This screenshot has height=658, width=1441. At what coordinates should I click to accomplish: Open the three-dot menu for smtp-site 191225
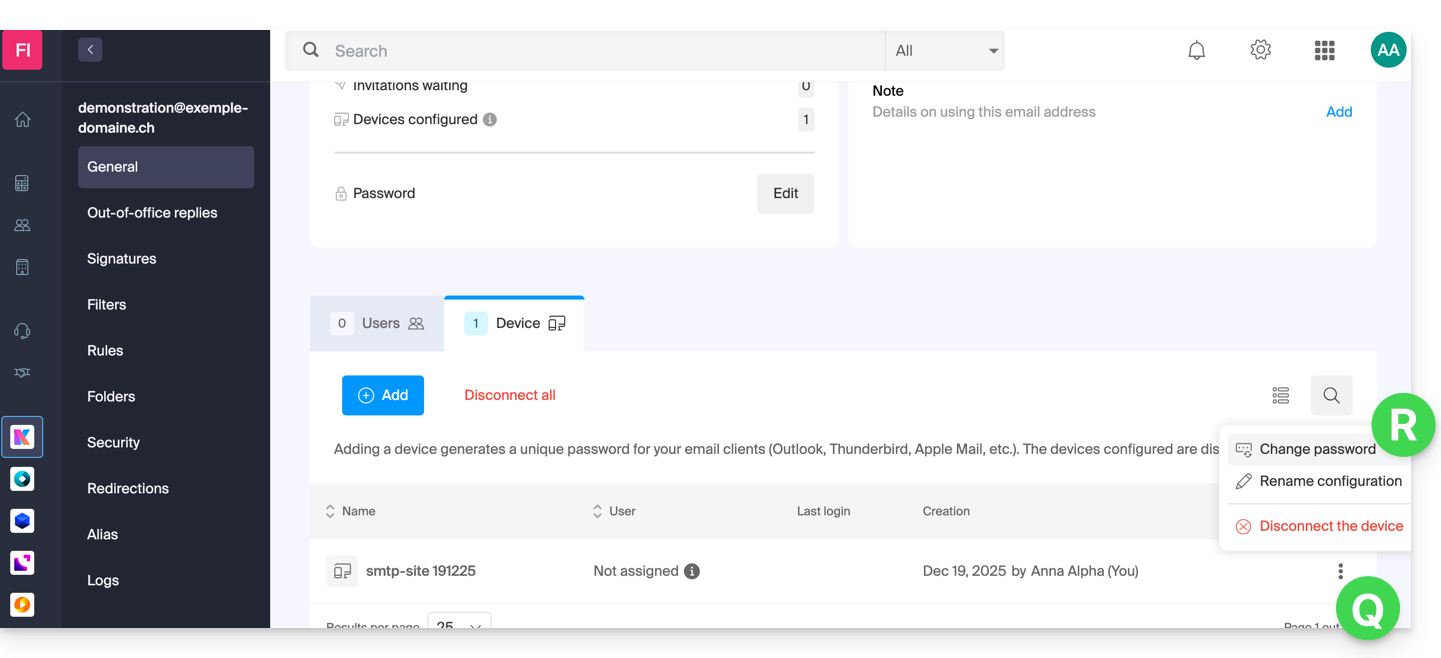tap(1340, 571)
